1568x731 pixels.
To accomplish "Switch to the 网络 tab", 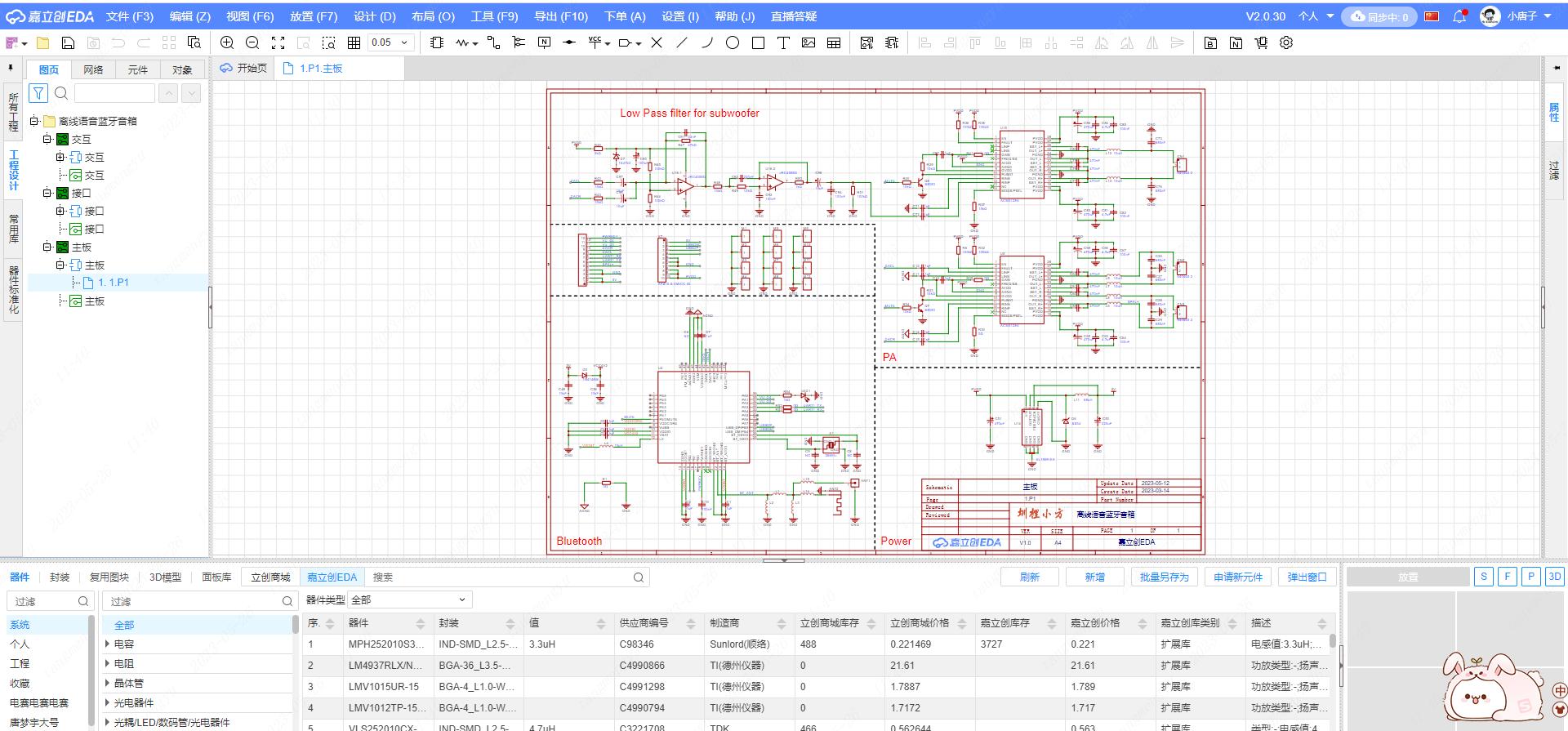I will pyautogui.click(x=93, y=69).
